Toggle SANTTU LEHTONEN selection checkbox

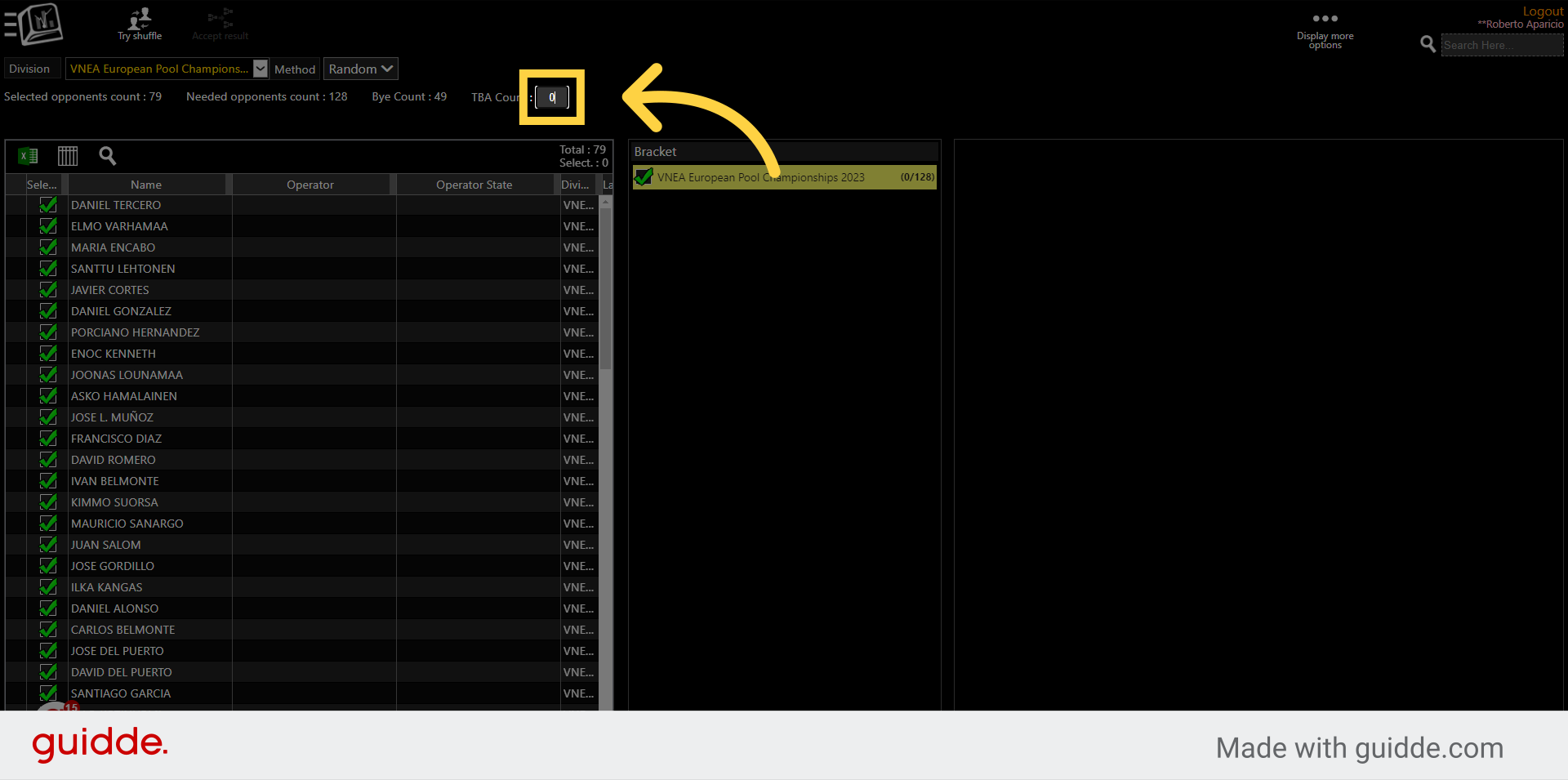point(48,269)
